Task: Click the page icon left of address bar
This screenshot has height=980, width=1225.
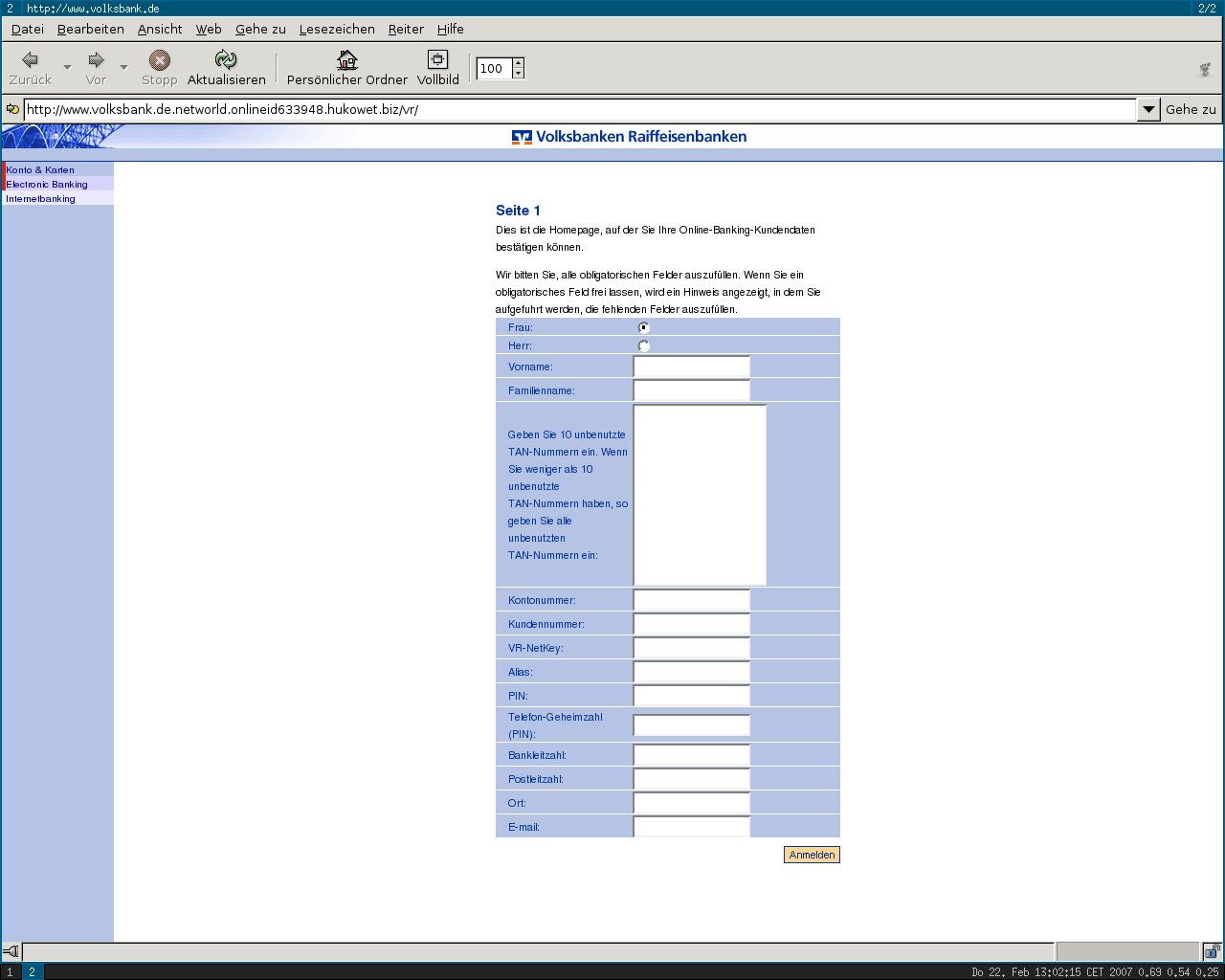Action: [12, 109]
